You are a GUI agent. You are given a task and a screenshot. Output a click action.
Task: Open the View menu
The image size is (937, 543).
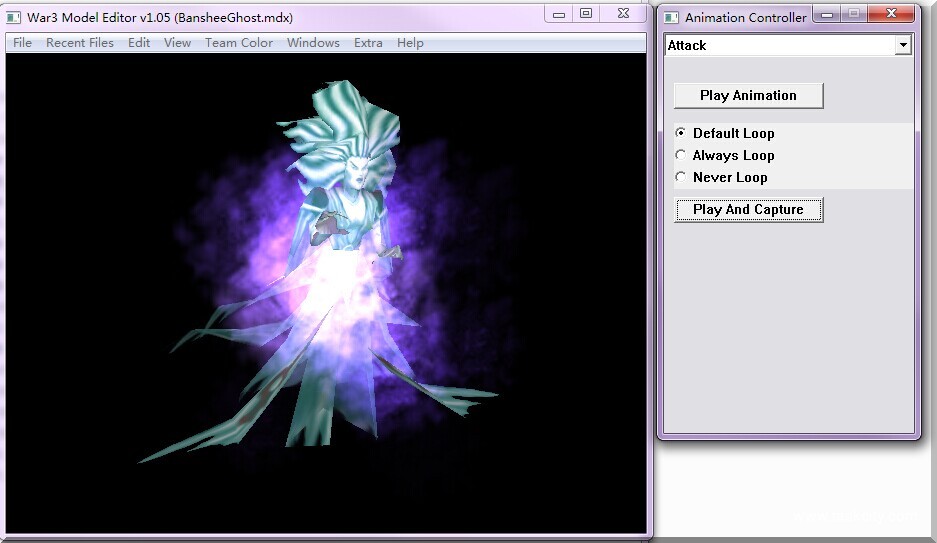pos(177,43)
